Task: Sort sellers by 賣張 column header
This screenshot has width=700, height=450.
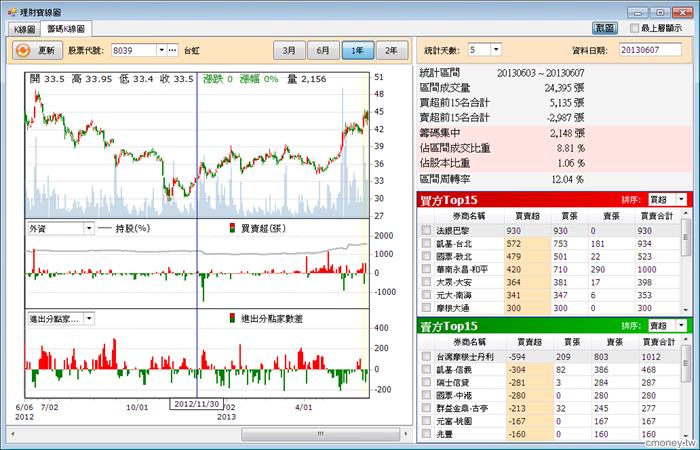Action: pos(614,342)
